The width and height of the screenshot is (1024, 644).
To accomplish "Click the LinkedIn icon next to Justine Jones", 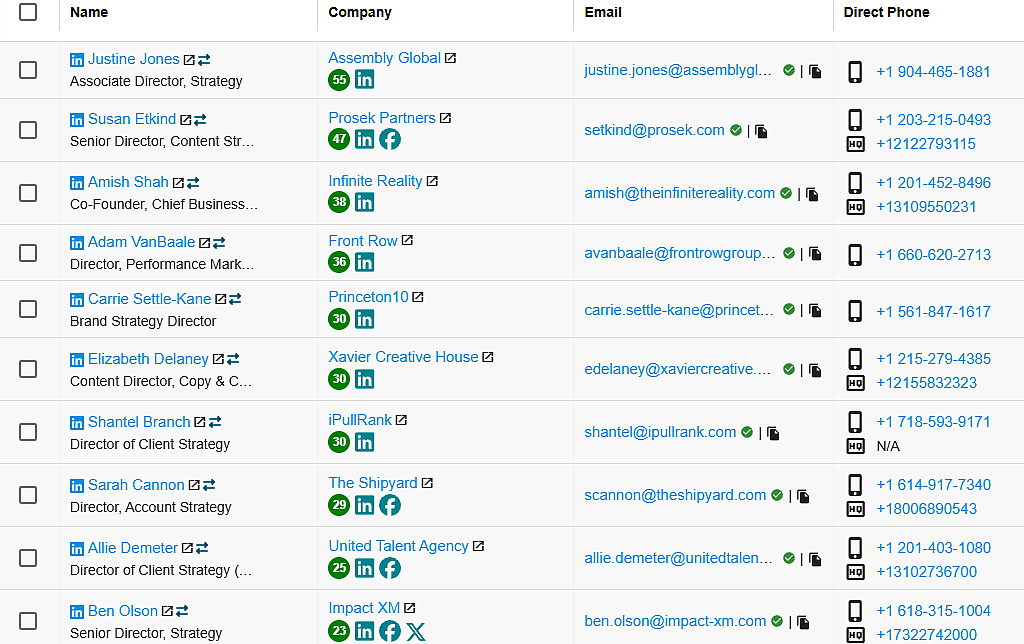I will point(77,59).
